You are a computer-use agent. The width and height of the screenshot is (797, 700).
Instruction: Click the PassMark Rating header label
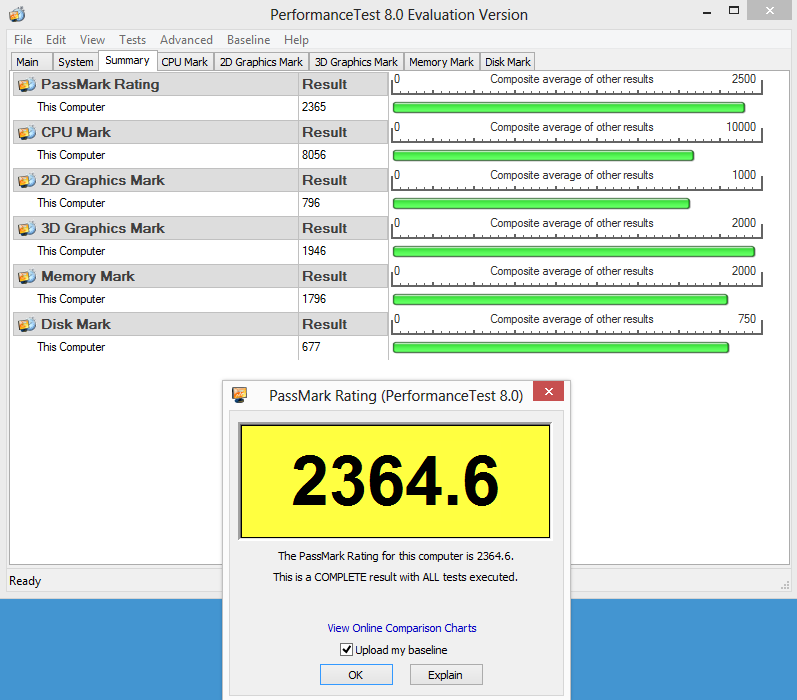tap(100, 84)
